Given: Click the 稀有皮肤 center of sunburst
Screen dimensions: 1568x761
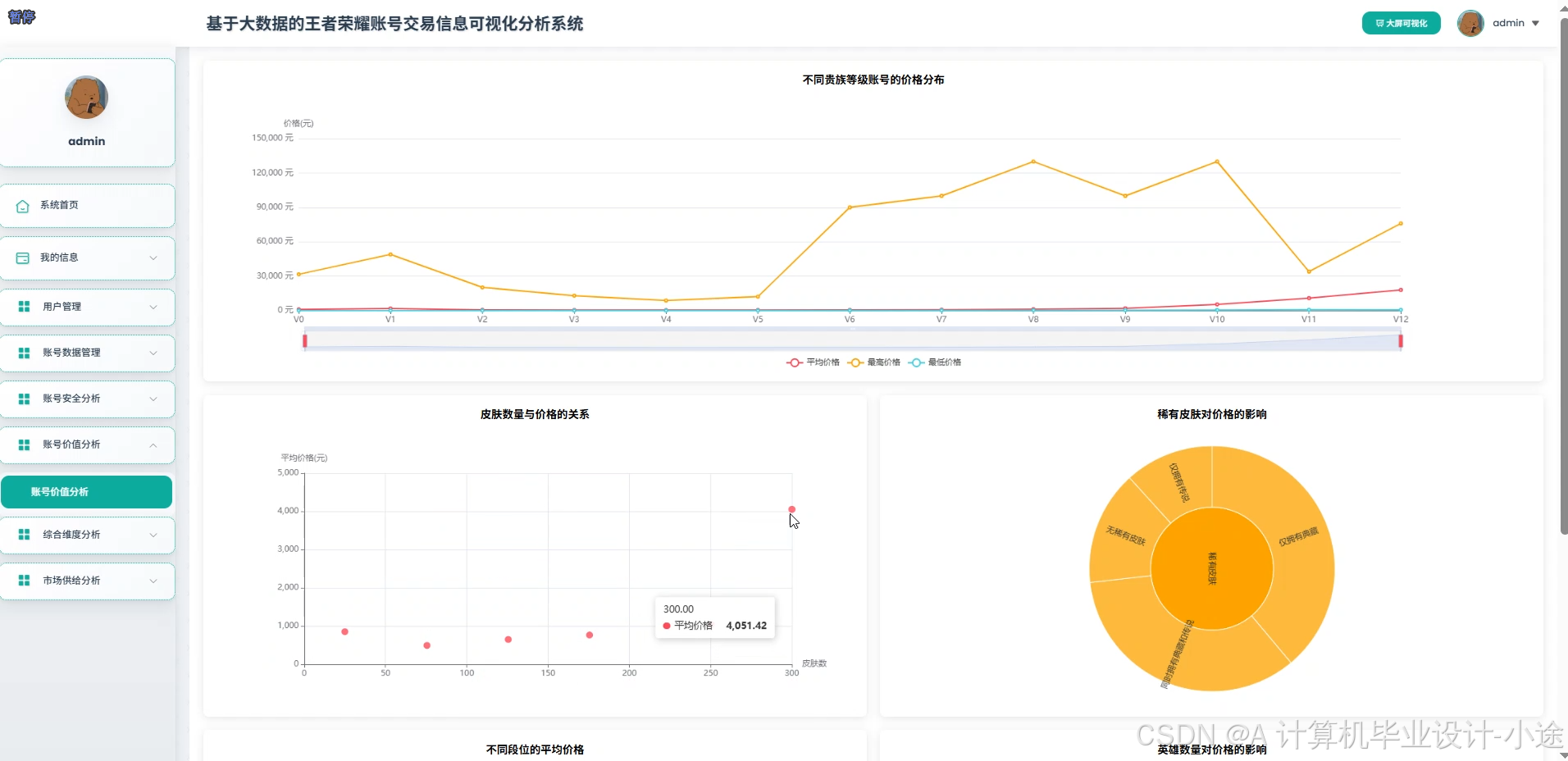Looking at the screenshot, I should (1211, 568).
